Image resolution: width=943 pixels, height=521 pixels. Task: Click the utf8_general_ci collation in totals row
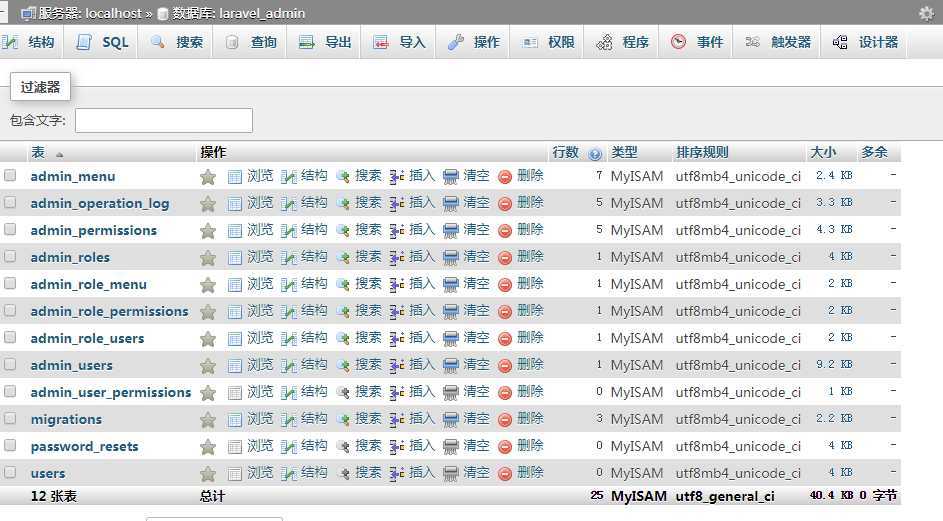coord(725,496)
